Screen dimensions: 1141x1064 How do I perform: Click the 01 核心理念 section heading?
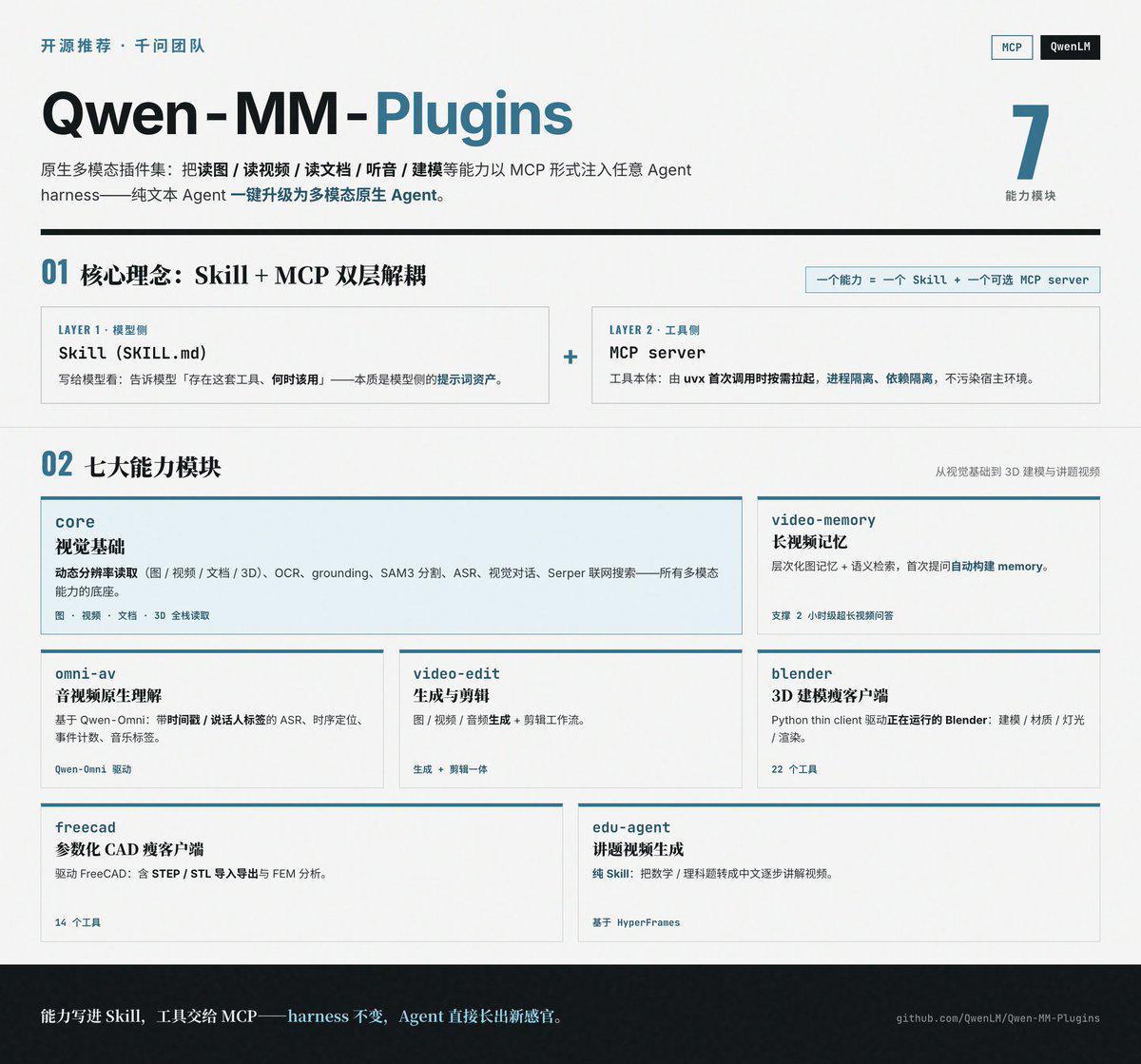click(x=233, y=274)
